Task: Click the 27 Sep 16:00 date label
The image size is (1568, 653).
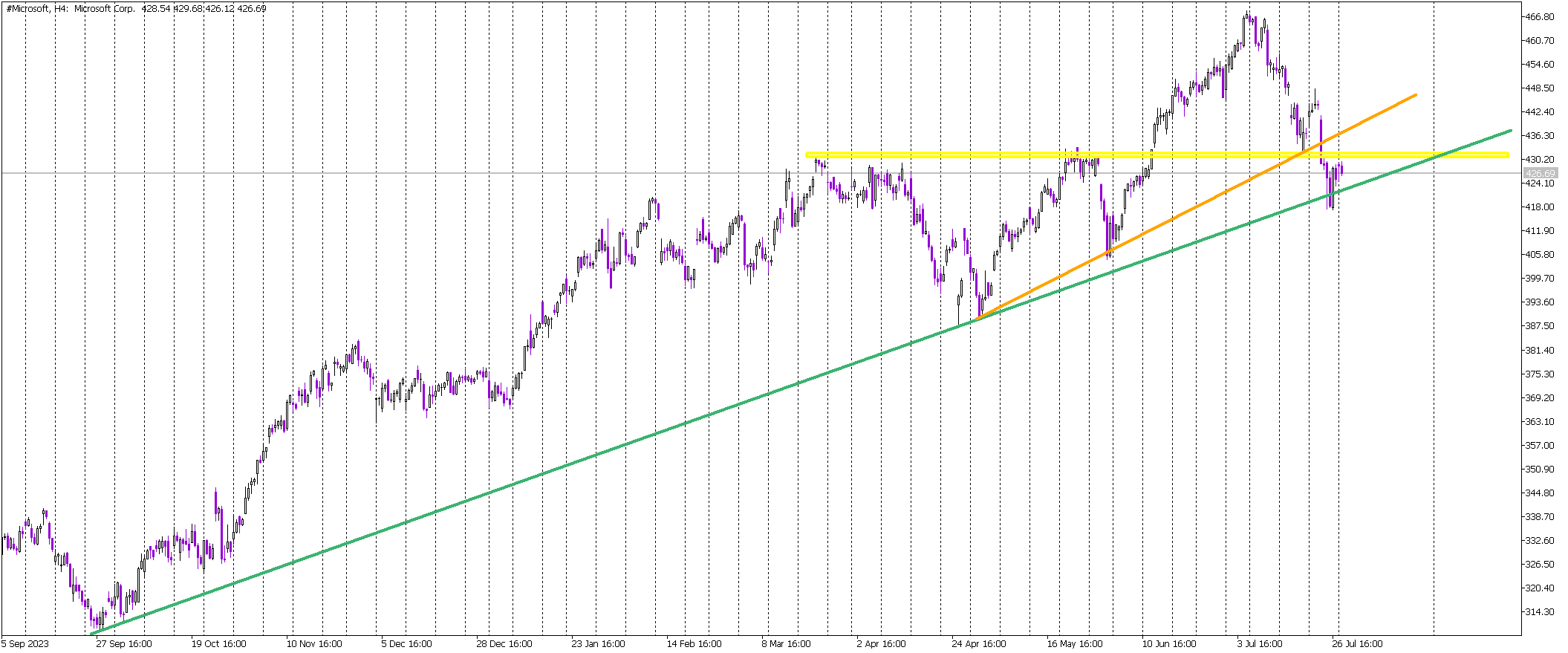Action: tap(124, 643)
